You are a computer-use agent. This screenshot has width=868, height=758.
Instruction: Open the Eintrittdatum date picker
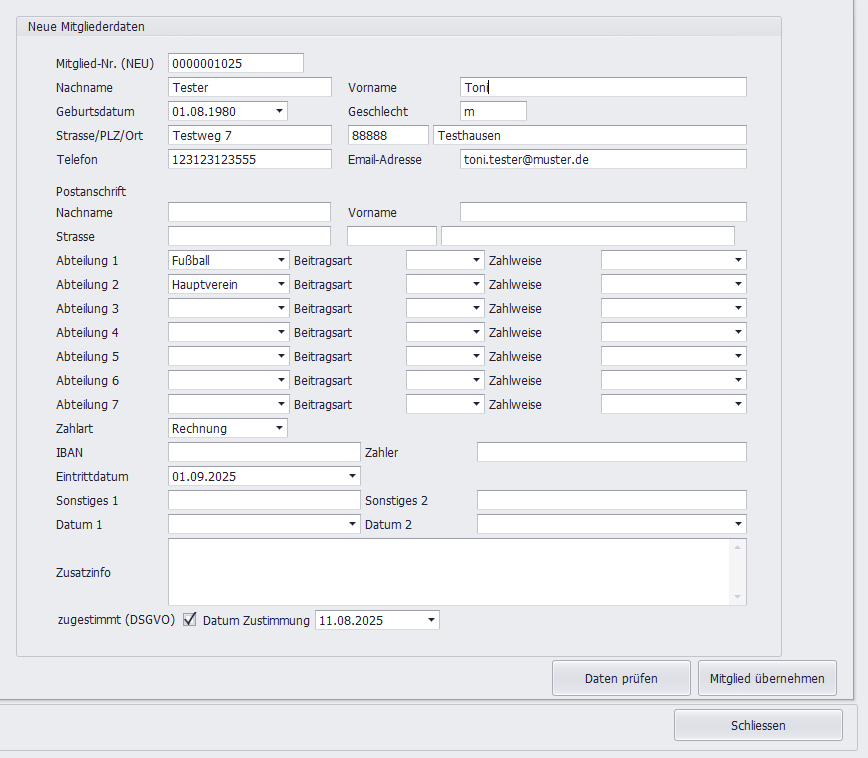(352, 476)
